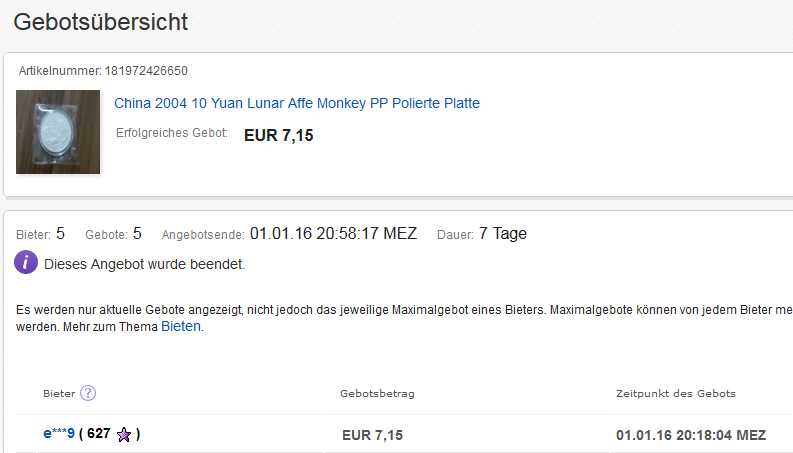Click the purple info icon
793x453 pixels.
pyautogui.click(x=26, y=264)
